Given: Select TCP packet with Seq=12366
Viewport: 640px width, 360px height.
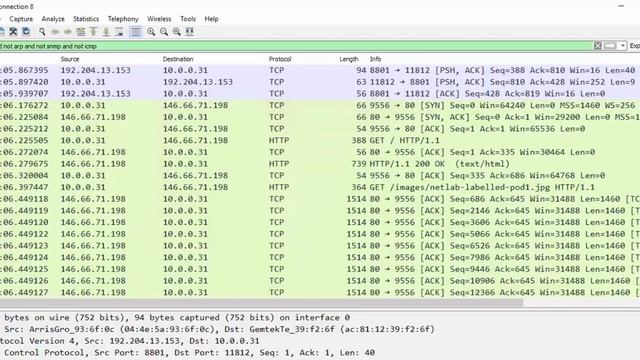Looking at the screenshot, I should click(x=320, y=293).
